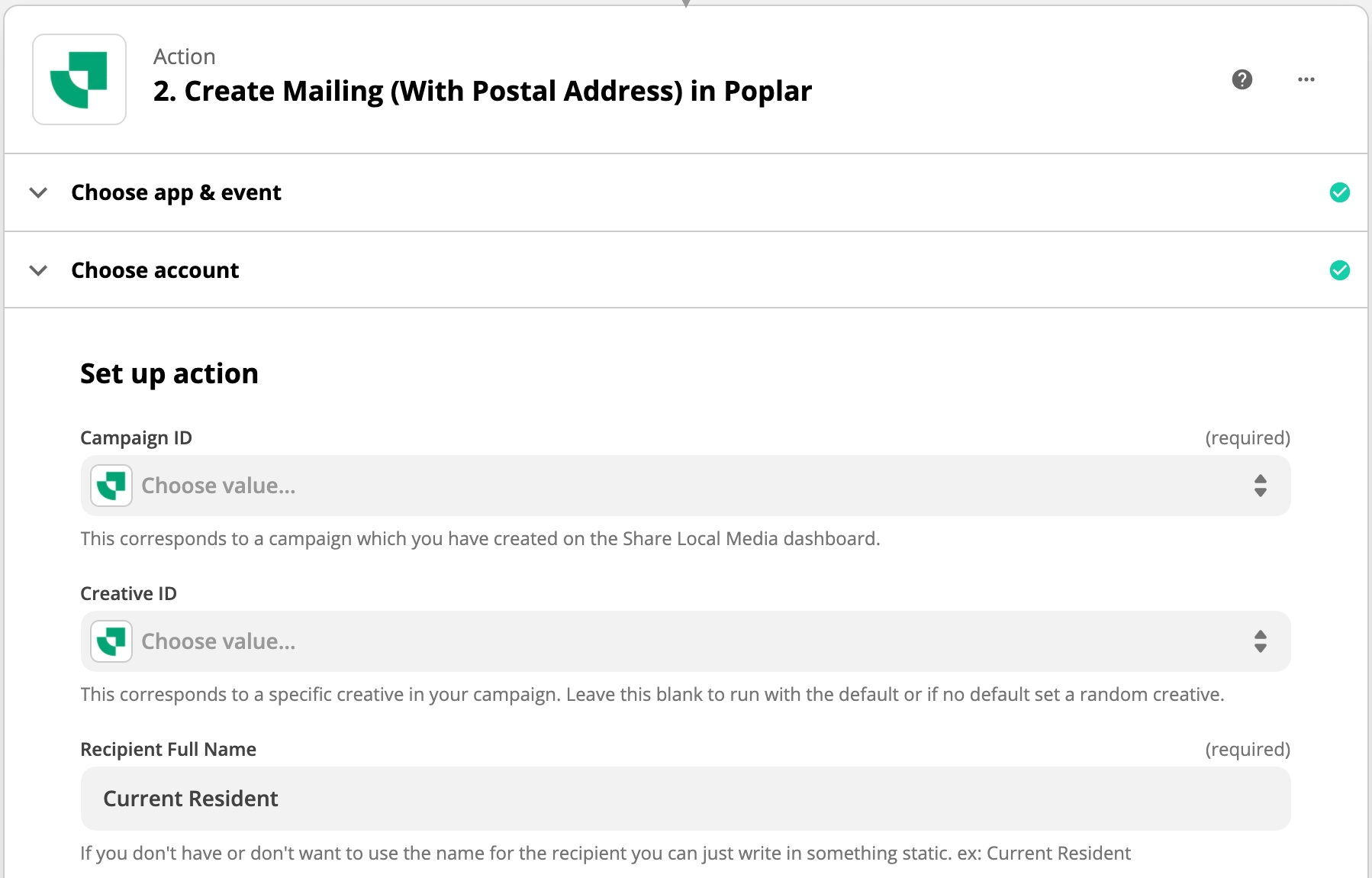The width and height of the screenshot is (1372, 878).
Task: Expand the Choose app & event chevron
Action: coord(38,192)
